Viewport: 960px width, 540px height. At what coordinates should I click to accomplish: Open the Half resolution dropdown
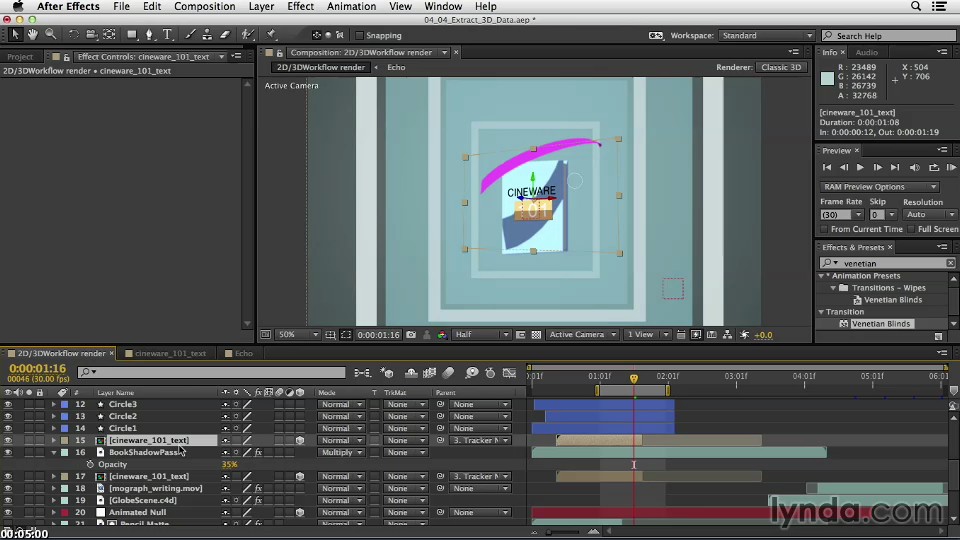(x=477, y=335)
